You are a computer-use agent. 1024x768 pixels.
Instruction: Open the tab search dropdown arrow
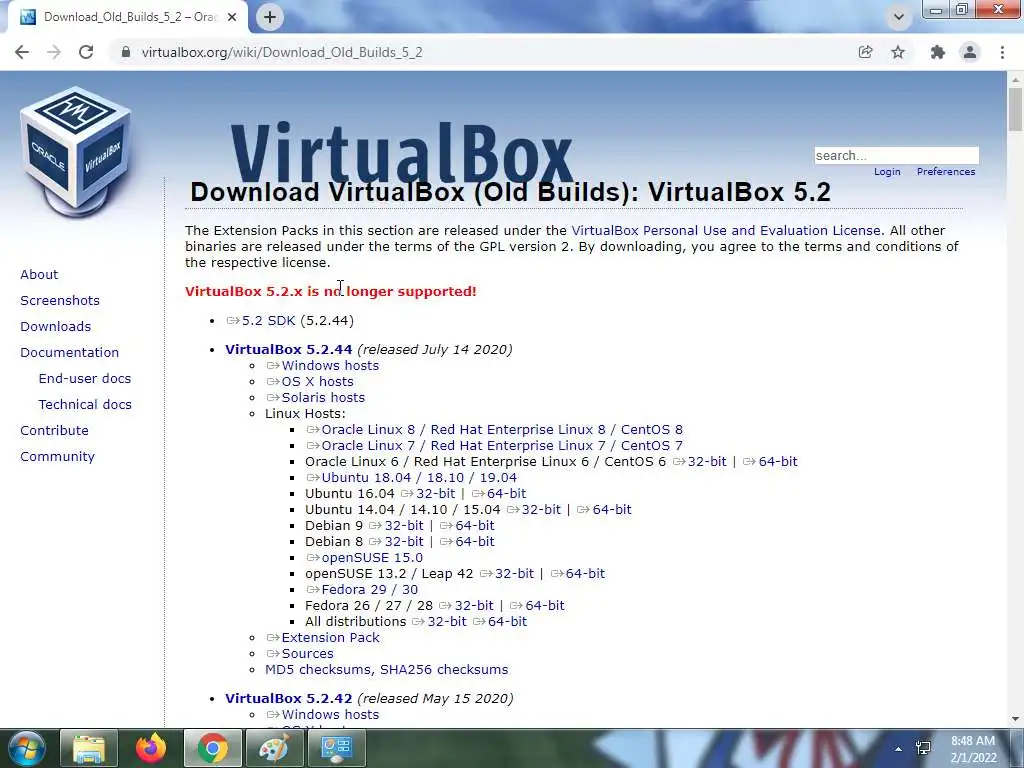[899, 17]
